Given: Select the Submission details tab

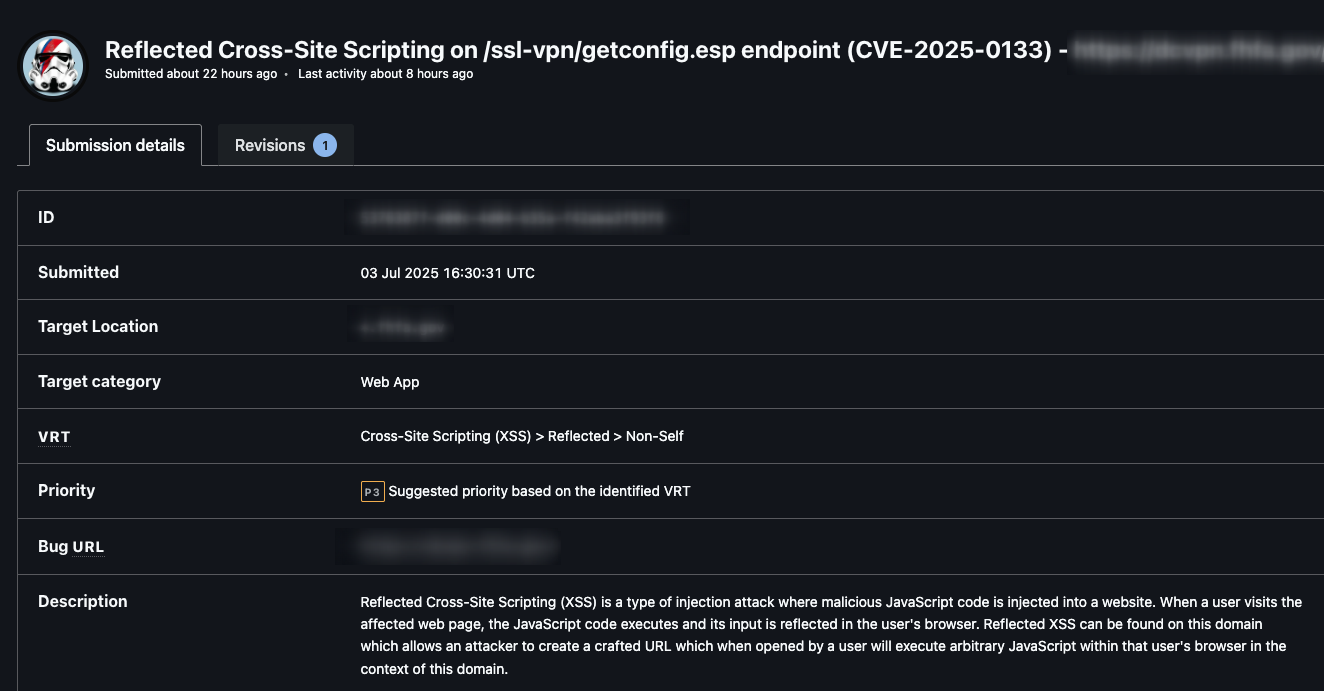Looking at the screenshot, I should pos(115,145).
